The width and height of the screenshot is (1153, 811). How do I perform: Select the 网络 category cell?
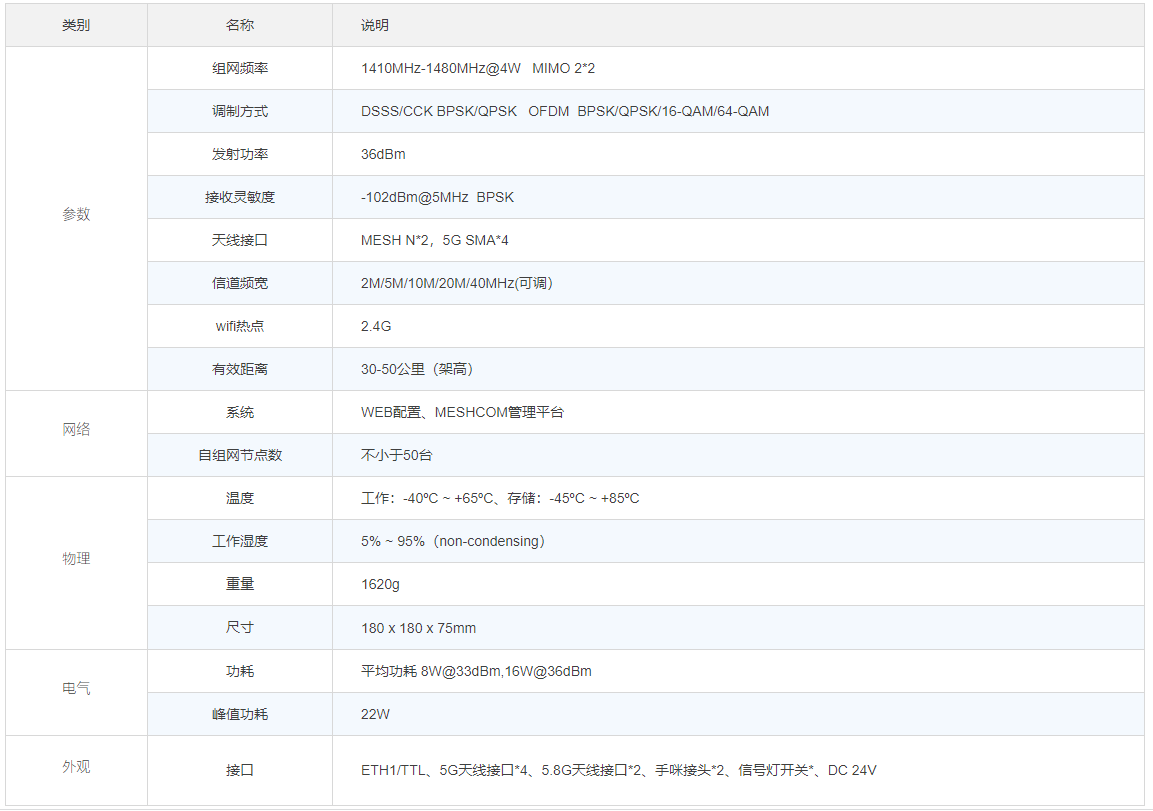(76, 430)
